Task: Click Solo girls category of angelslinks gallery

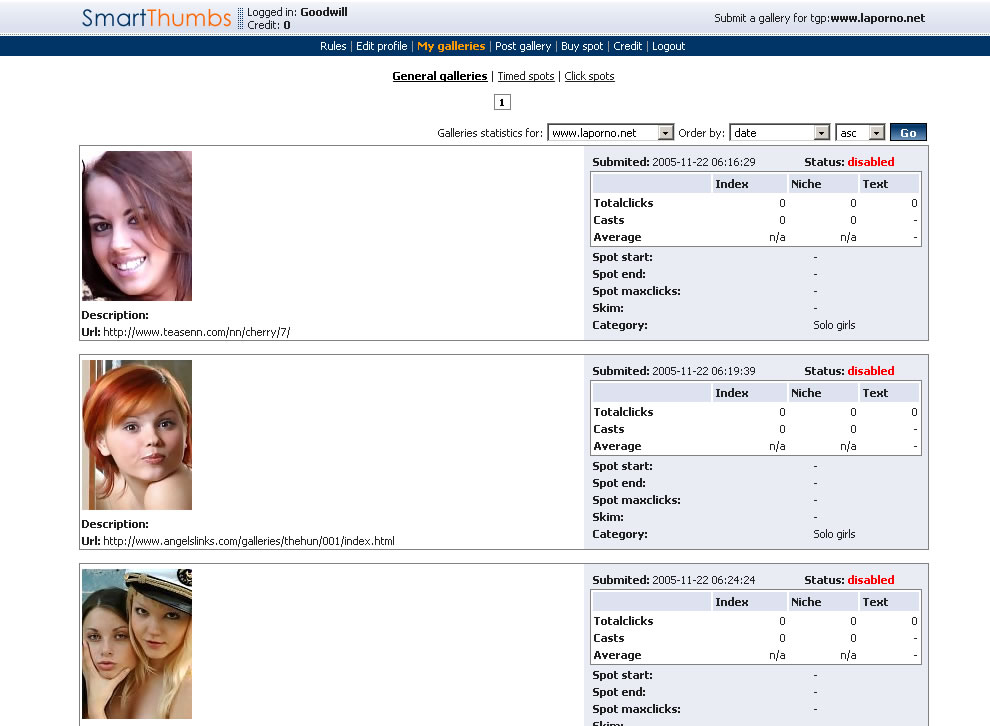Action: click(834, 534)
